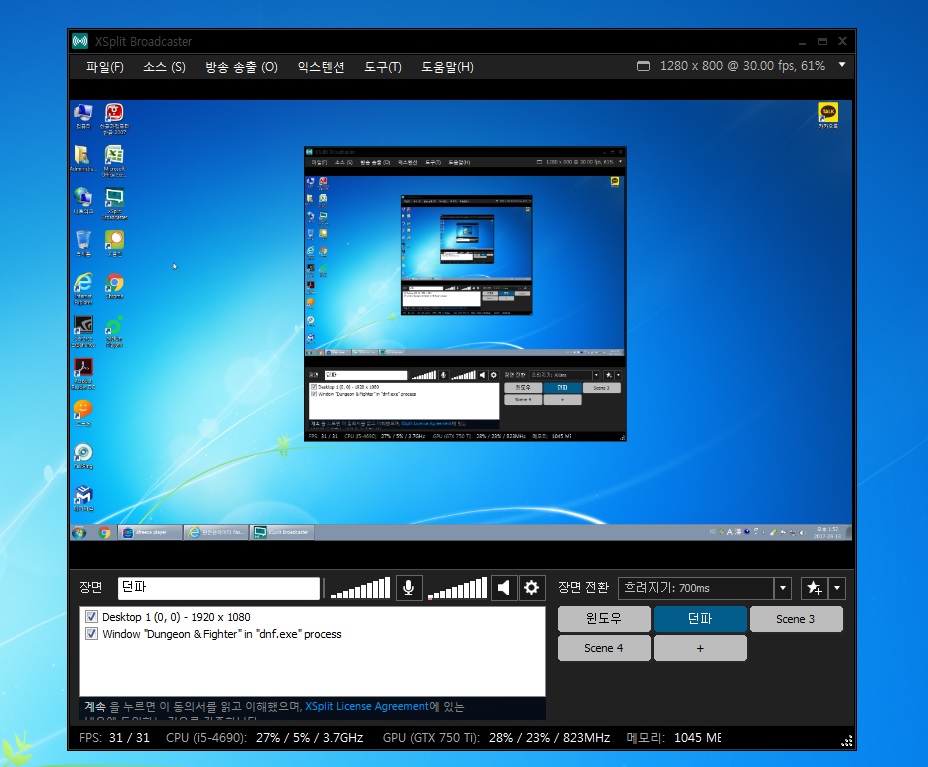Click the resolution display icon beside 1280 x 800
Screen dimensions: 928x767
click(643, 66)
